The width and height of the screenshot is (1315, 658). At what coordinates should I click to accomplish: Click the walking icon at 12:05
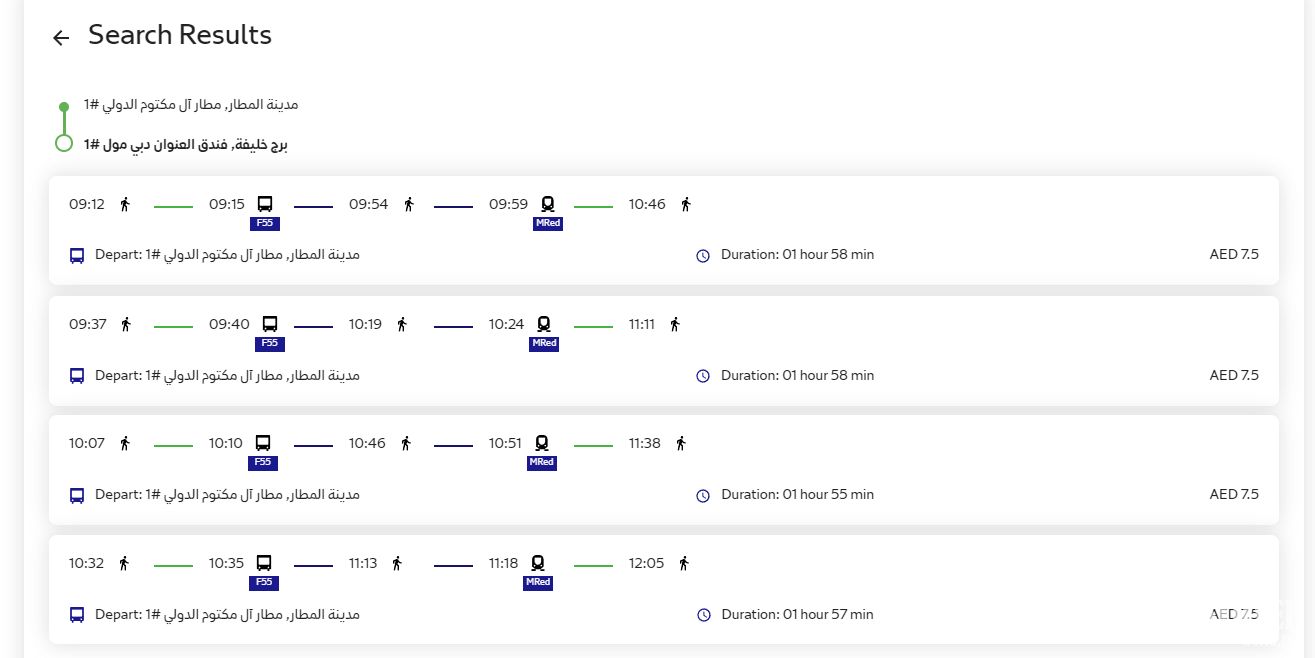[684, 563]
